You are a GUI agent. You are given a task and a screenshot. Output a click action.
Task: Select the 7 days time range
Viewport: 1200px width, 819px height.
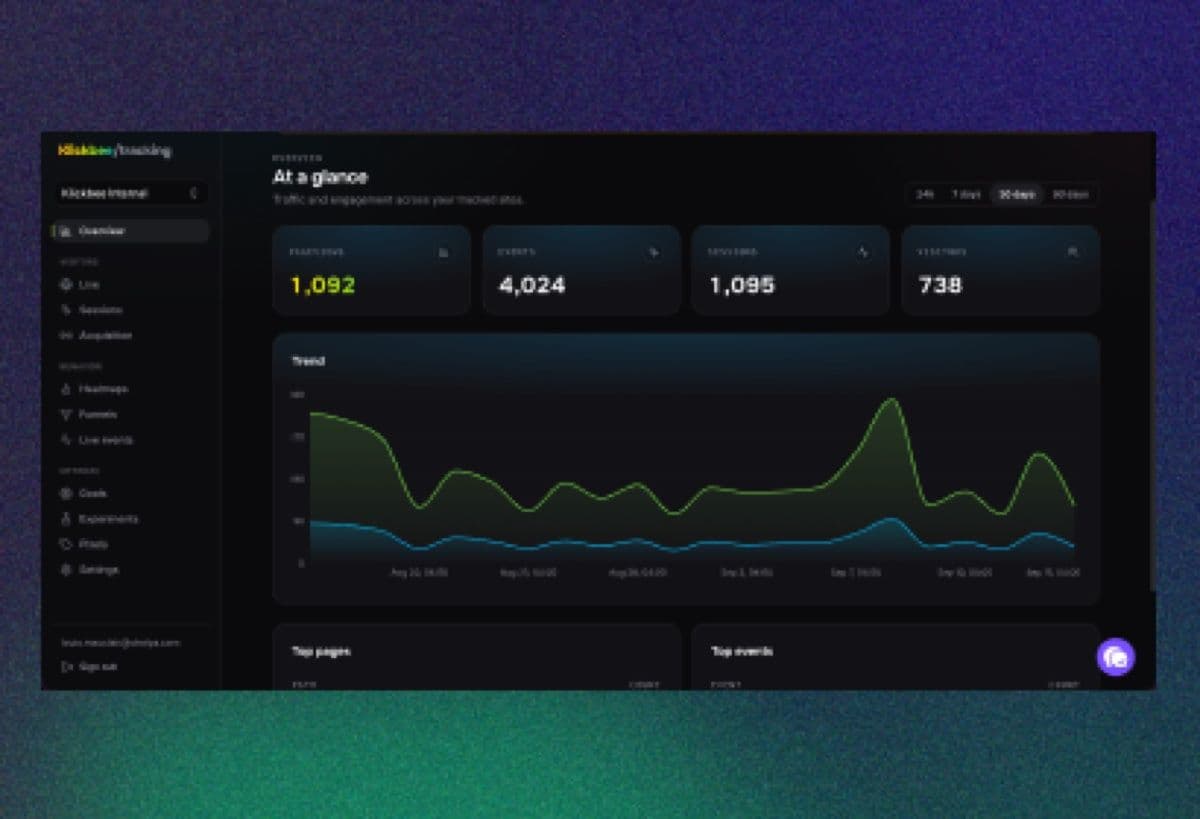click(965, 194)
